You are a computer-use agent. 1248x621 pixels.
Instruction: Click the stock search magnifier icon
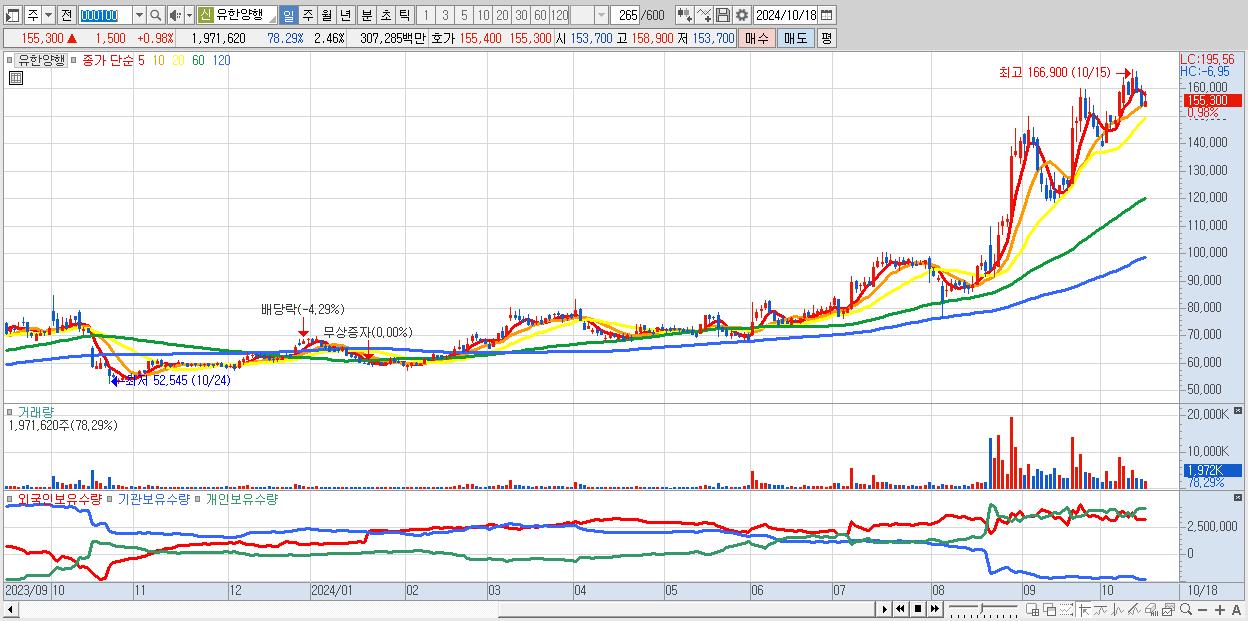pos(156,15)
